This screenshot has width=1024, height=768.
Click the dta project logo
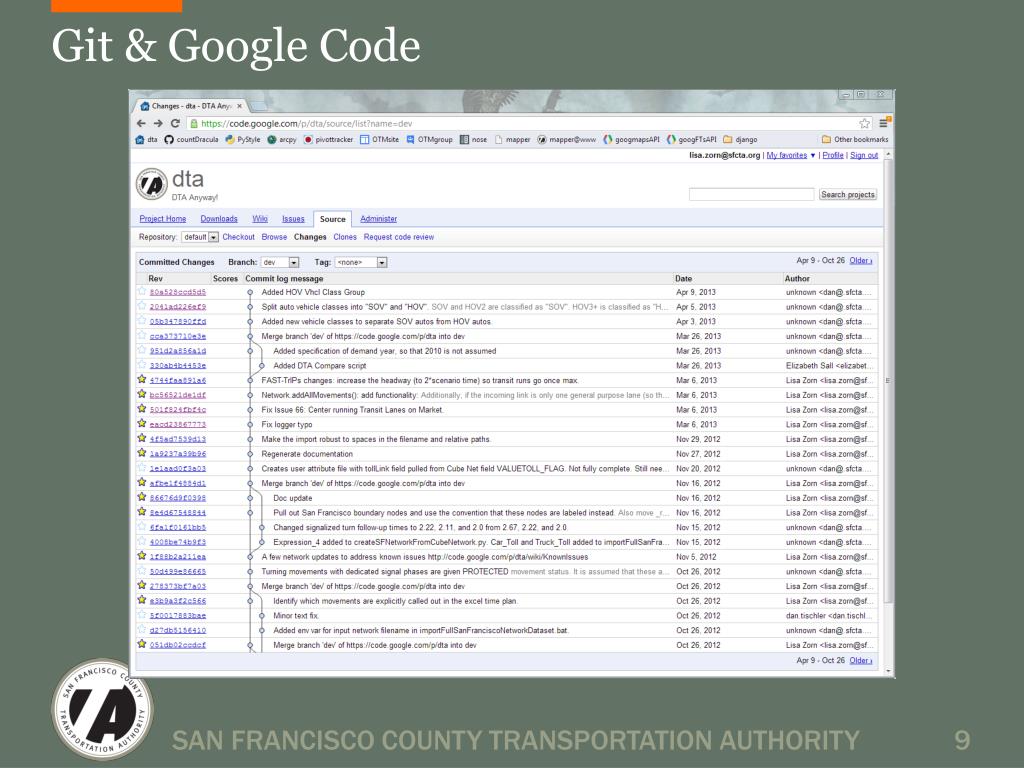(x=152, y=184)
